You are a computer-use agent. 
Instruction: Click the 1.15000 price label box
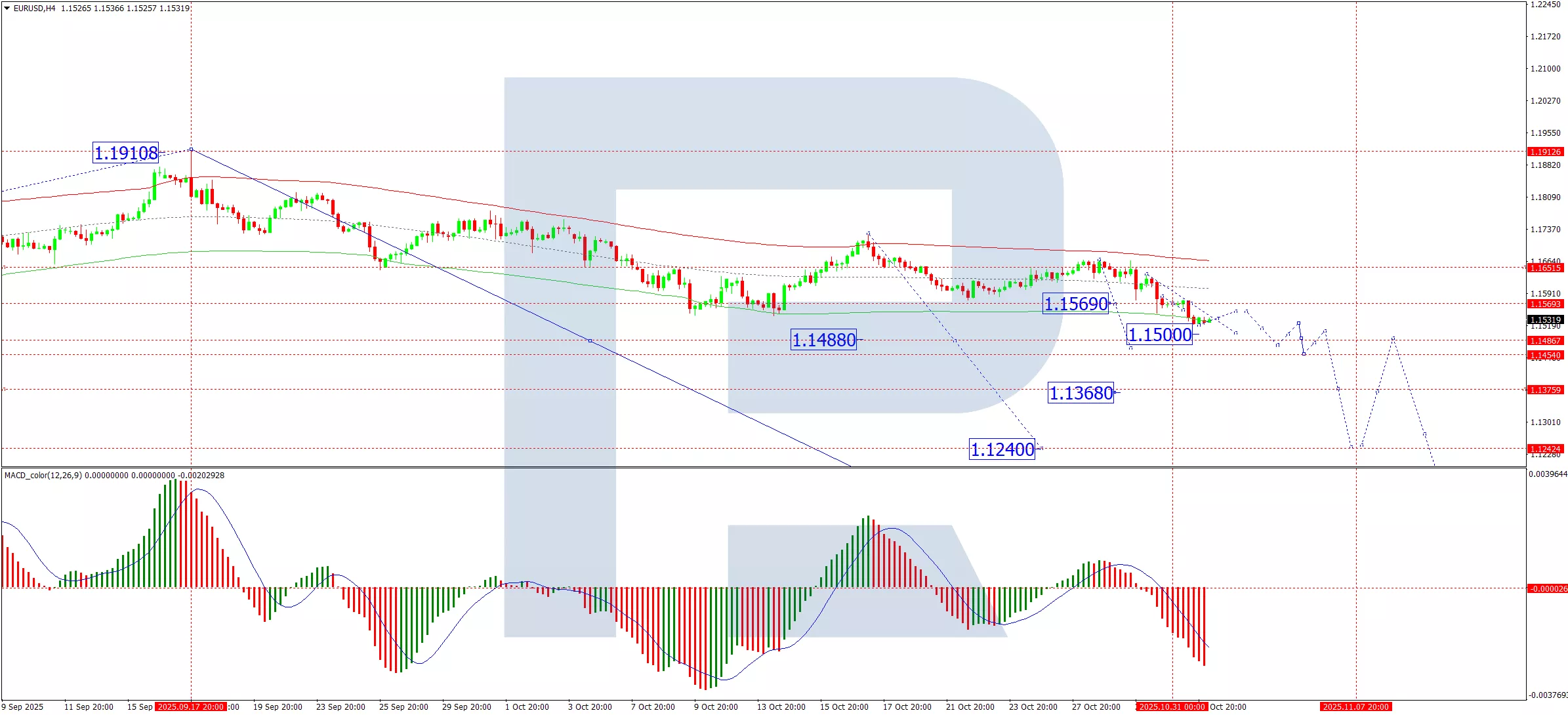1159,335
